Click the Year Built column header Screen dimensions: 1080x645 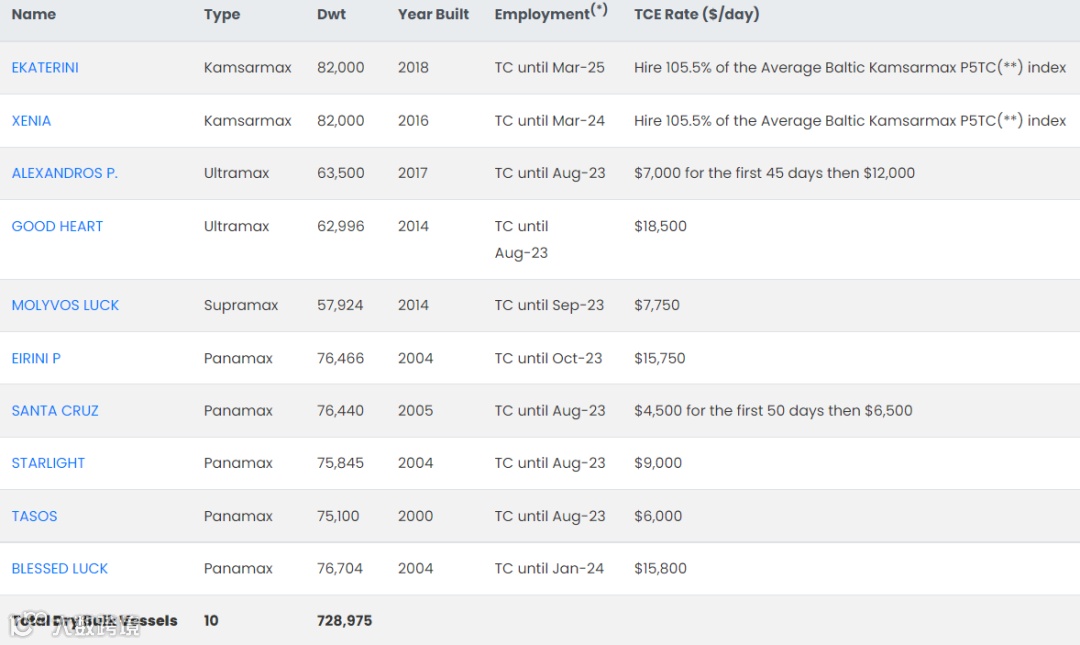433,14
